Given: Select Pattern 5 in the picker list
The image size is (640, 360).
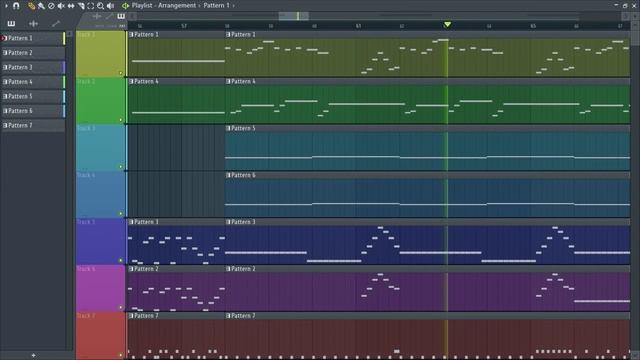Looking at the screenshot, I should [33, 96].
